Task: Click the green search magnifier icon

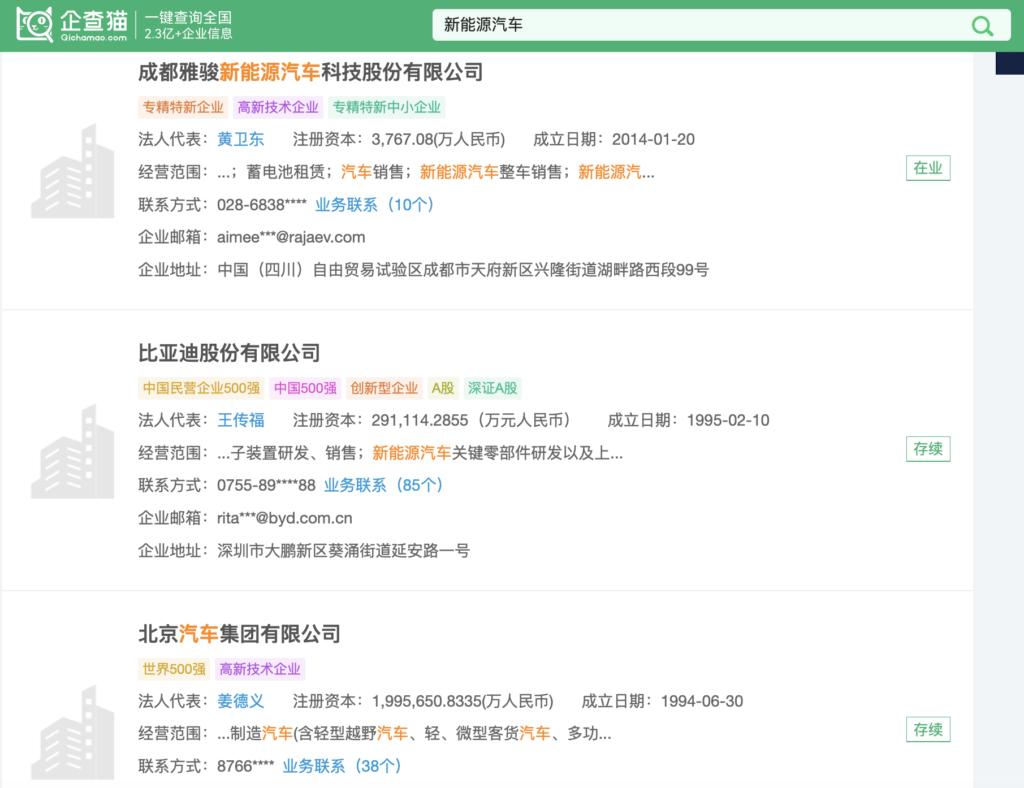Action: point(982,26)
